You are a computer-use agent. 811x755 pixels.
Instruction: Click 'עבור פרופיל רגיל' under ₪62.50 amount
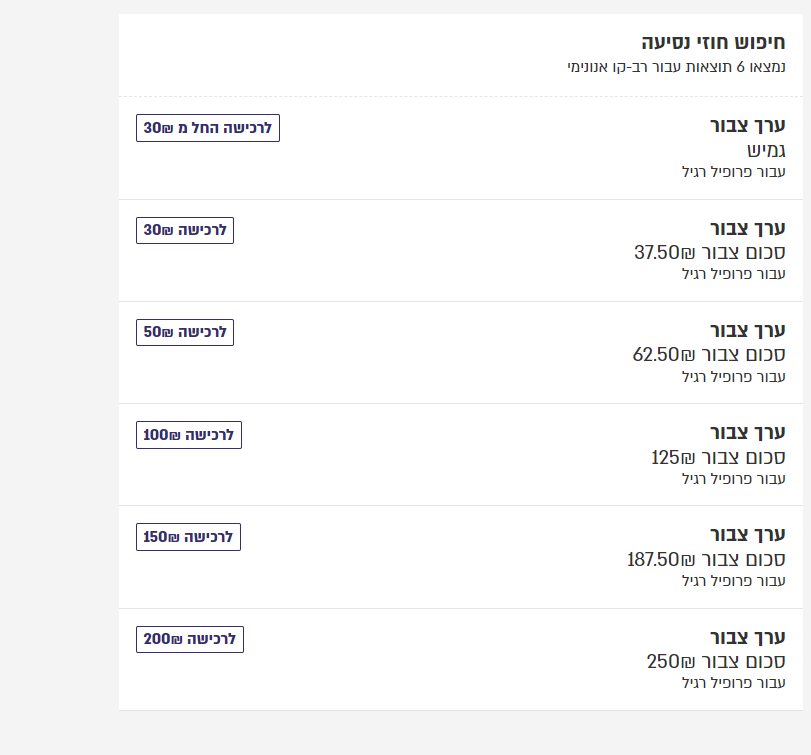pos(733,376)
